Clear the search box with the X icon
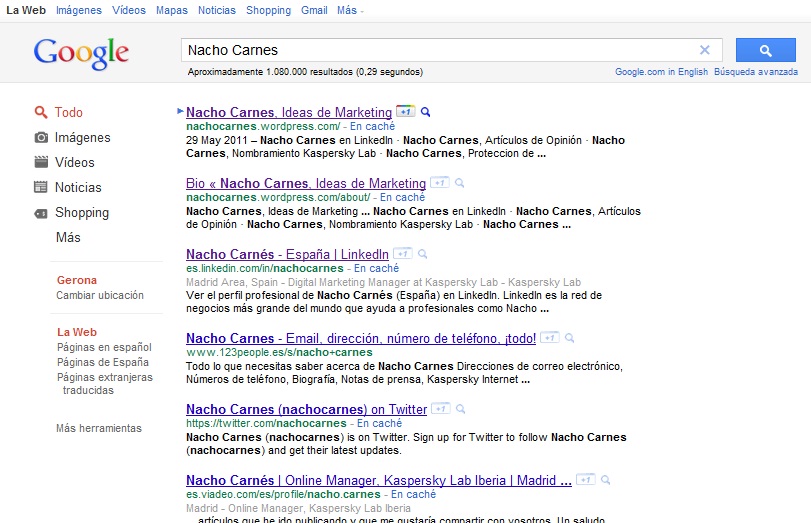This screenshot has width=811, height=523. (x=704, y=50)
